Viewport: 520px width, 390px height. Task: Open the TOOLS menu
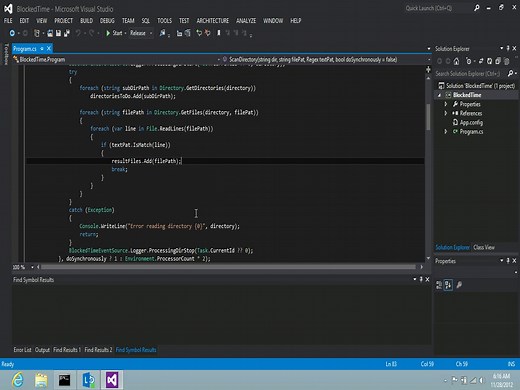coord(164,21)
